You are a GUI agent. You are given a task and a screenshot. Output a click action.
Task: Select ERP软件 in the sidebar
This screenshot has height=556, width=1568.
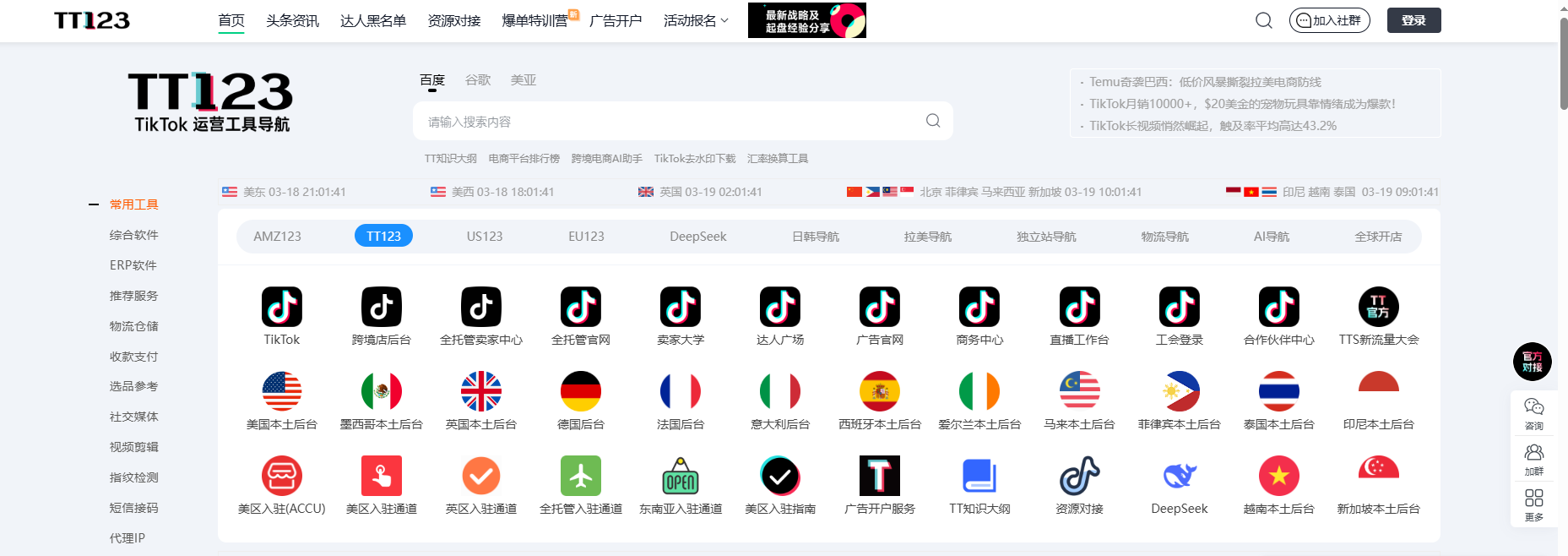(133, 265)
